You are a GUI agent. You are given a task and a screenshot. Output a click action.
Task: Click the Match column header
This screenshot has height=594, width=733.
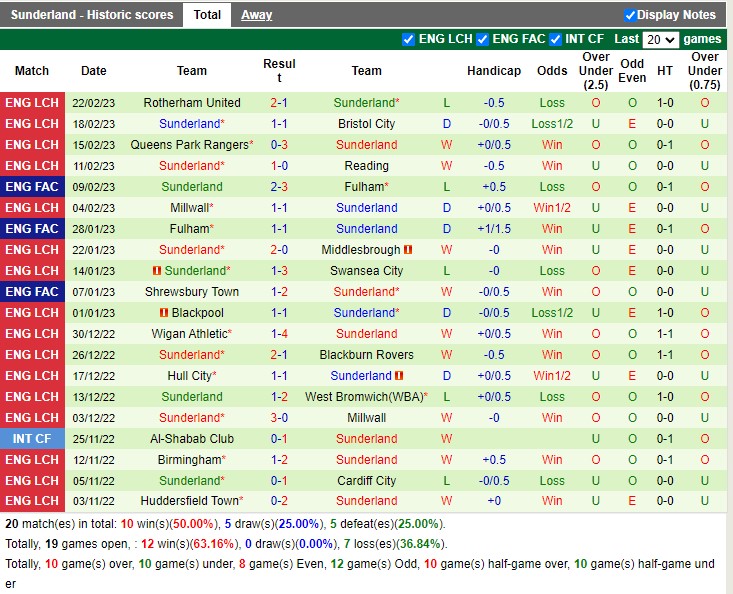tap(32, 71)
